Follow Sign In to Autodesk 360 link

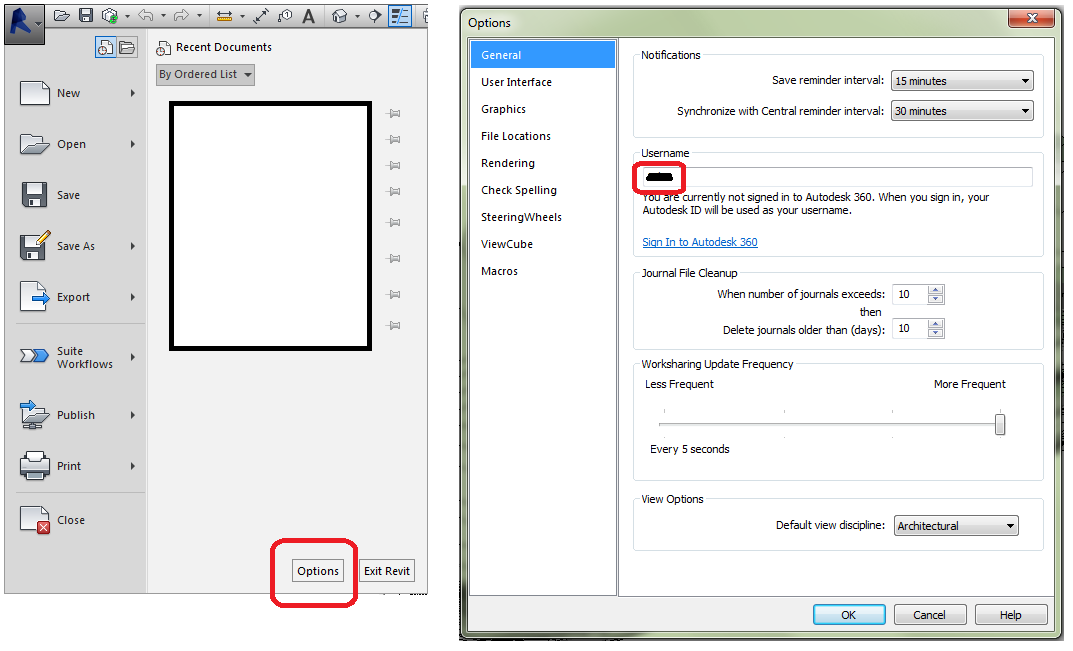tap(699, 242)
